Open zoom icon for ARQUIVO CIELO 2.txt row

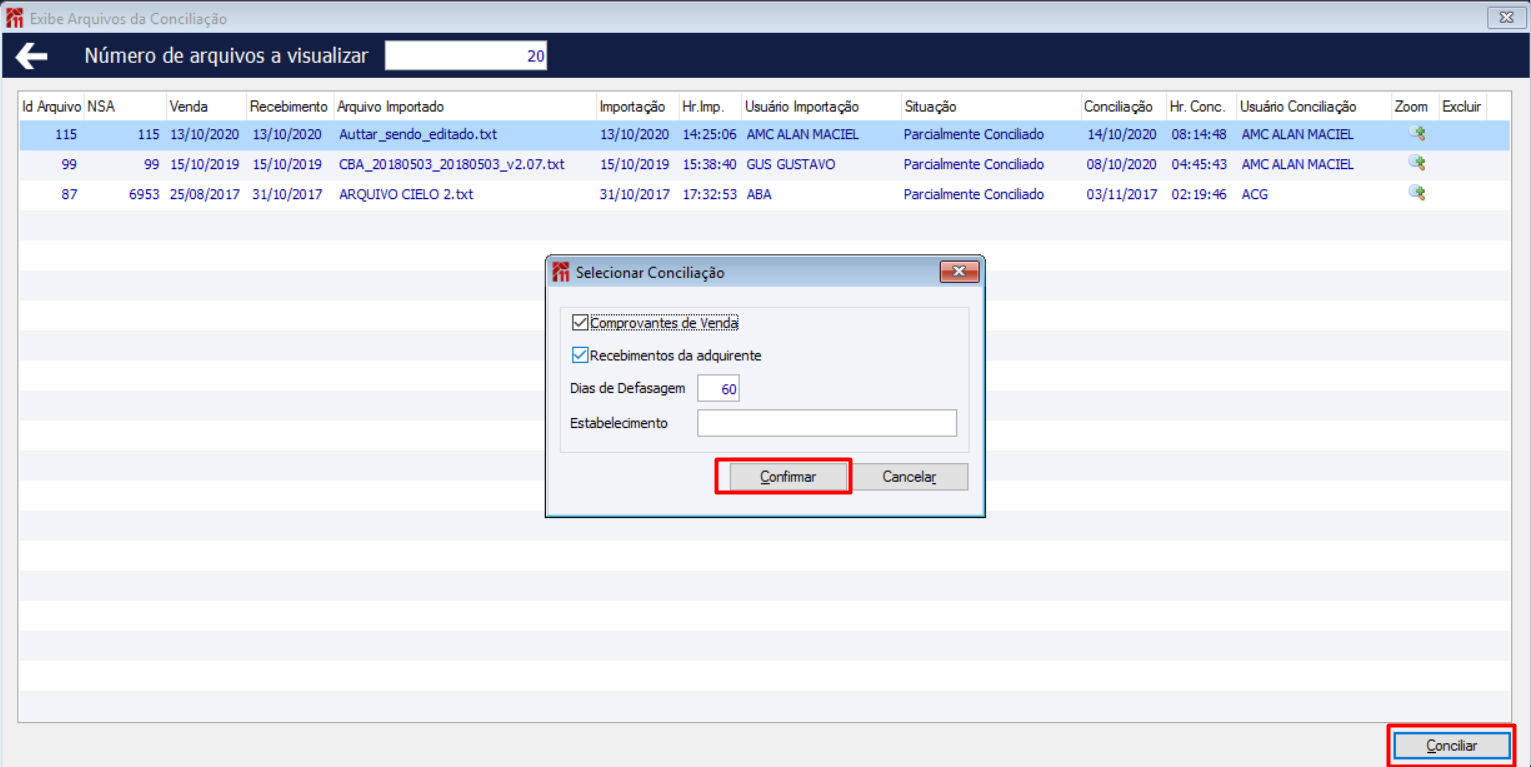coord(1416,194)
